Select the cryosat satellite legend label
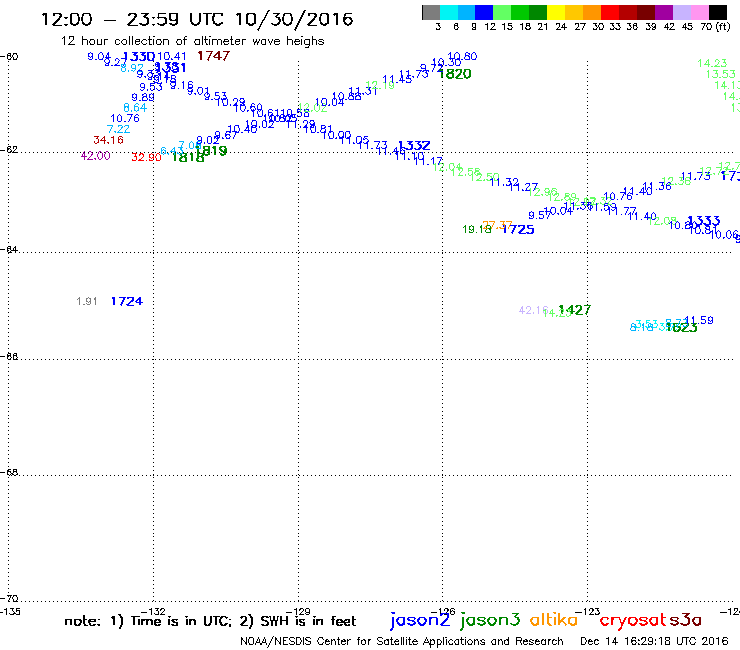 pos(633,620)
